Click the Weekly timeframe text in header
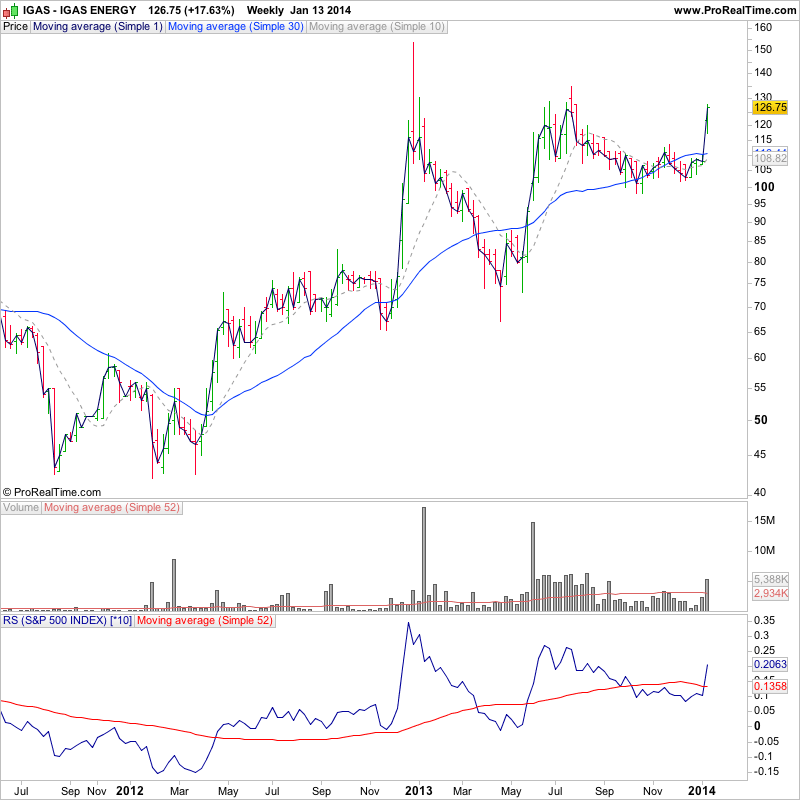The height and width of the screenshot is (800, 800). (265, 10)
